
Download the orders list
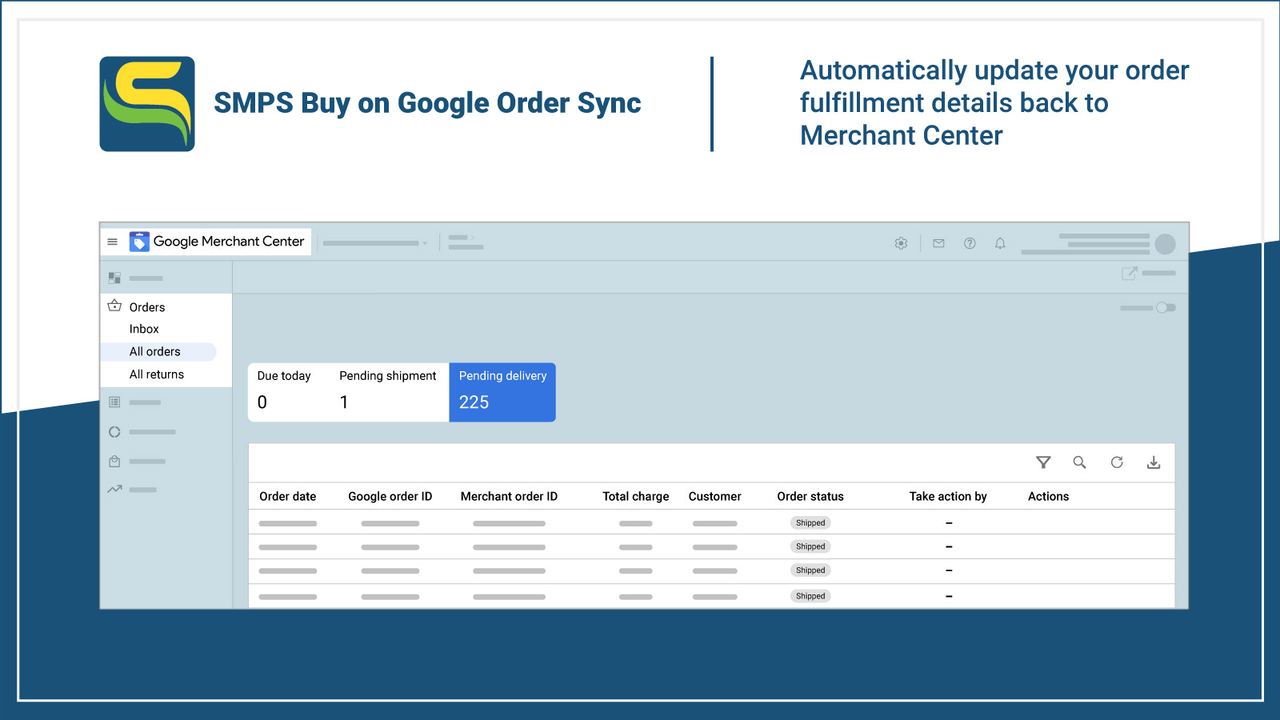coord(1153,462)
